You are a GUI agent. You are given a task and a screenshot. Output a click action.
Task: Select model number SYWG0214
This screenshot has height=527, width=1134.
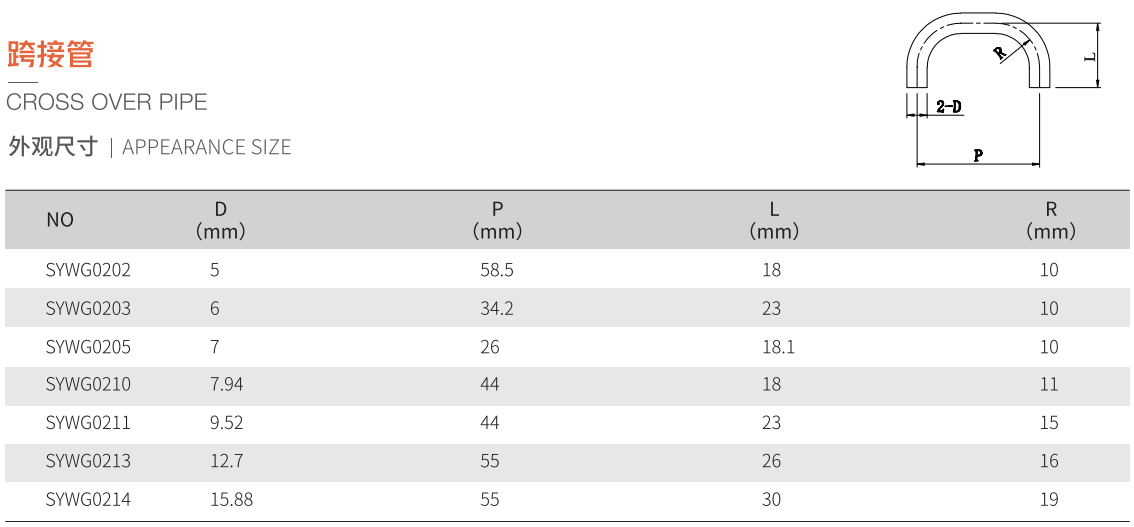pos(88,499)
